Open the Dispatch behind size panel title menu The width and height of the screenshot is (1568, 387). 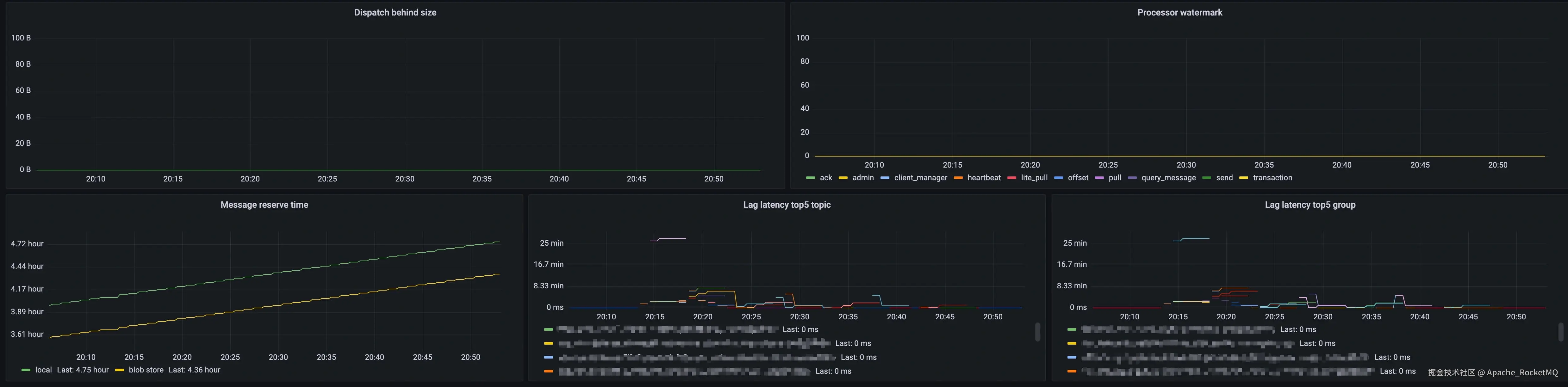(x=395, y=12)
